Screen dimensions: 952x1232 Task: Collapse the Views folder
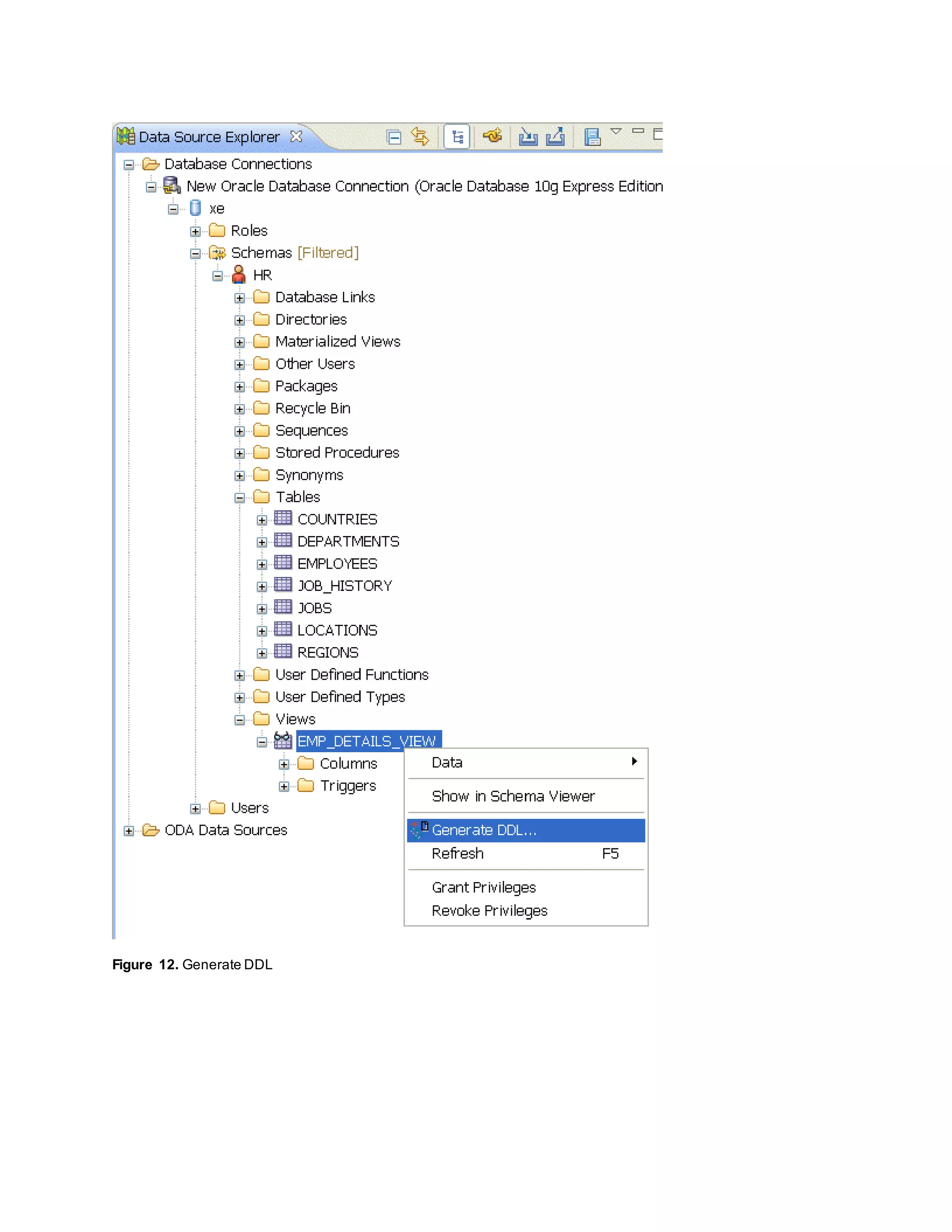click(240, 720)
